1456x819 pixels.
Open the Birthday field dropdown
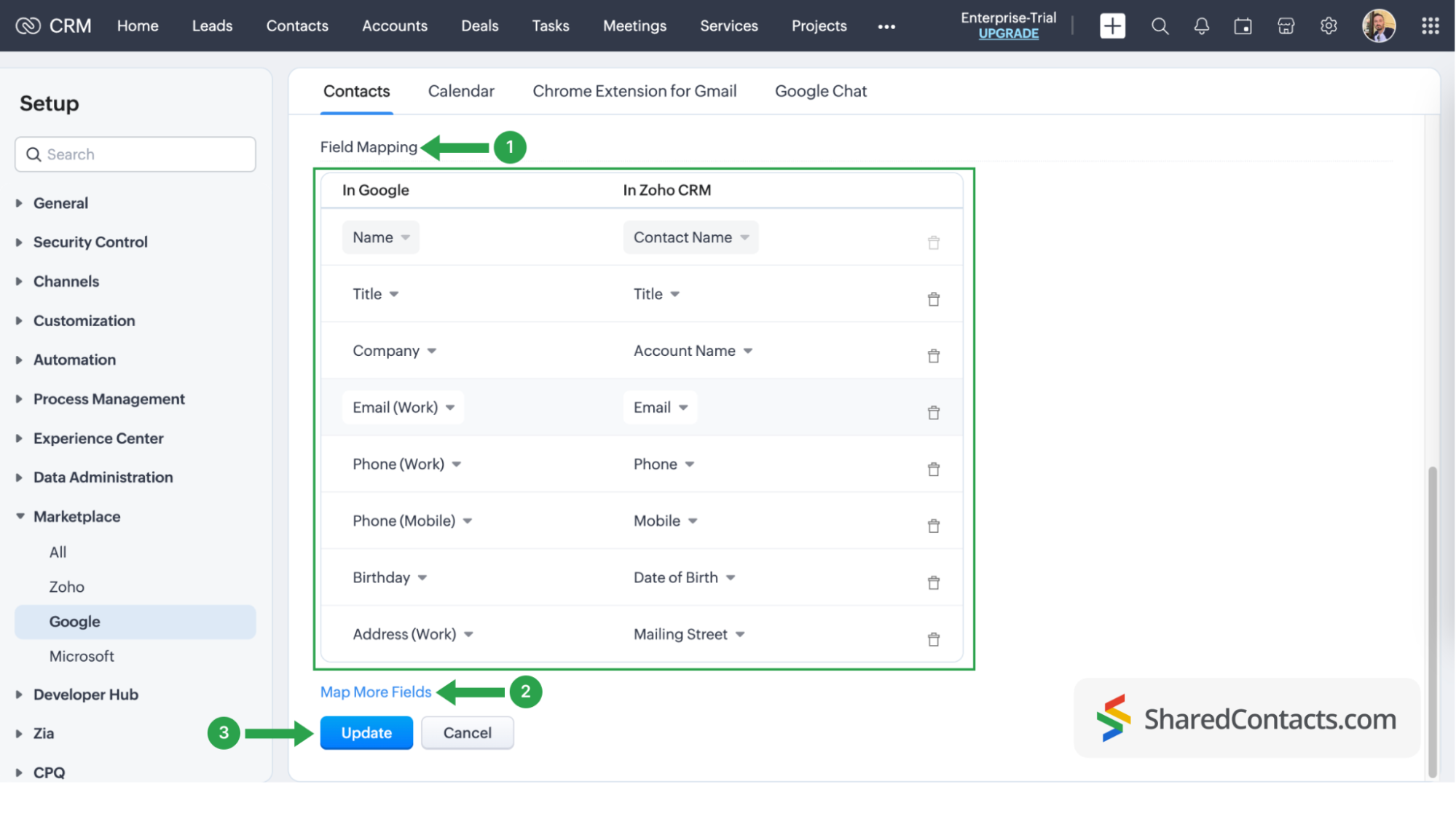coord(389,577)
